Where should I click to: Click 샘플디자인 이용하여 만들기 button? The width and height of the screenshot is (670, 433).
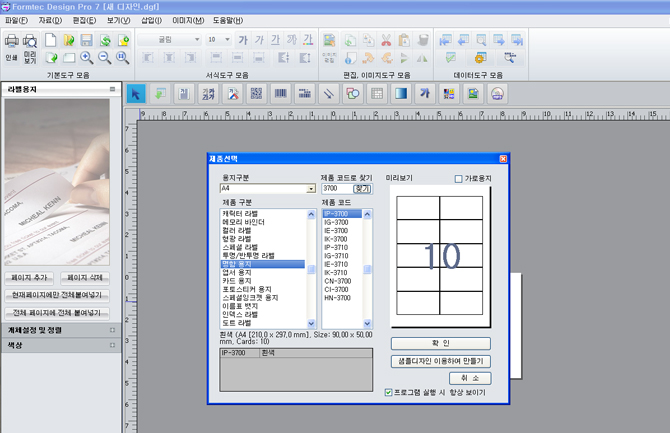pos(441,361)
